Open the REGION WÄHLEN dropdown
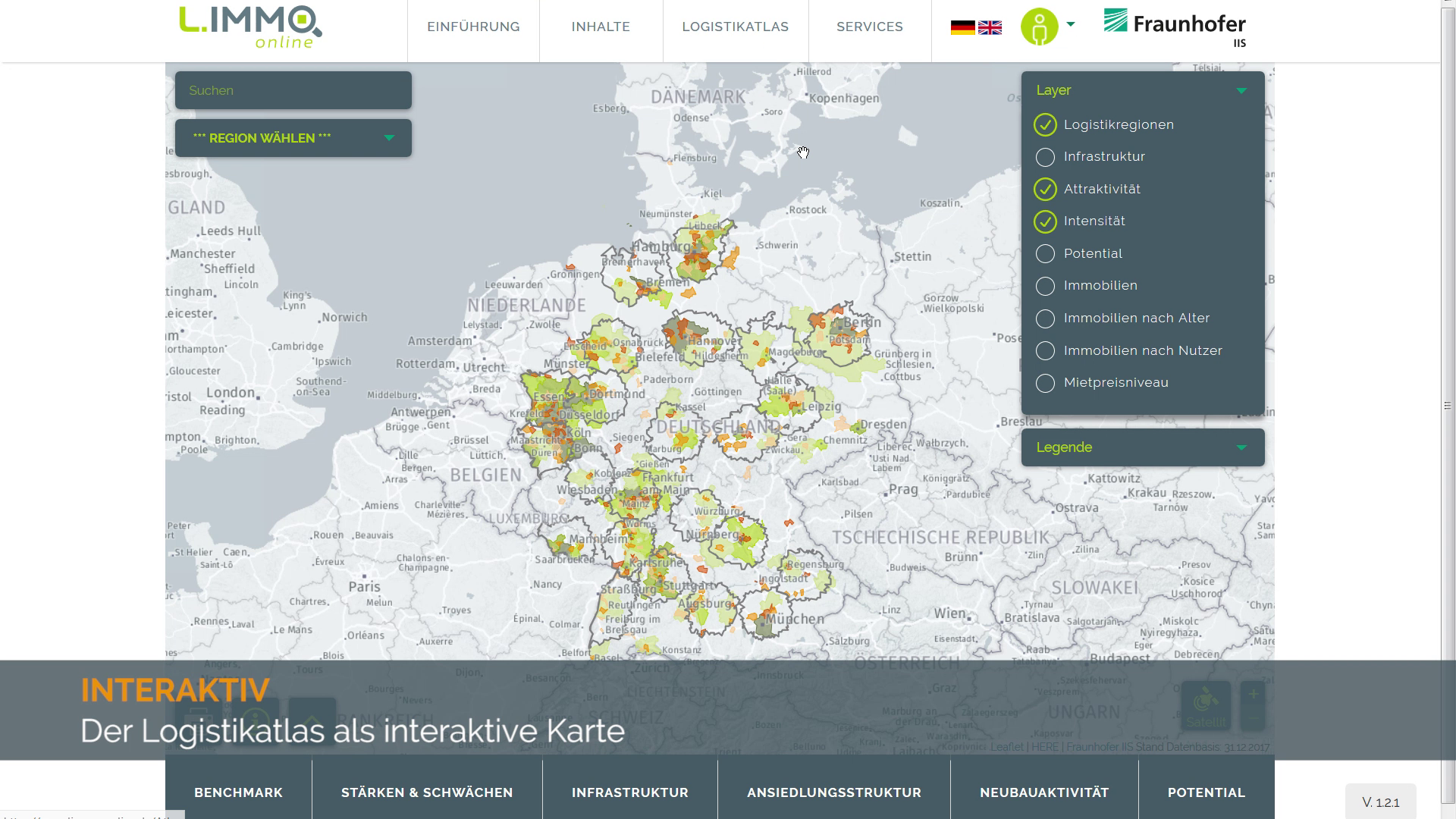Viewport: 1456px width, 819px height. click(x=293, y=138)
